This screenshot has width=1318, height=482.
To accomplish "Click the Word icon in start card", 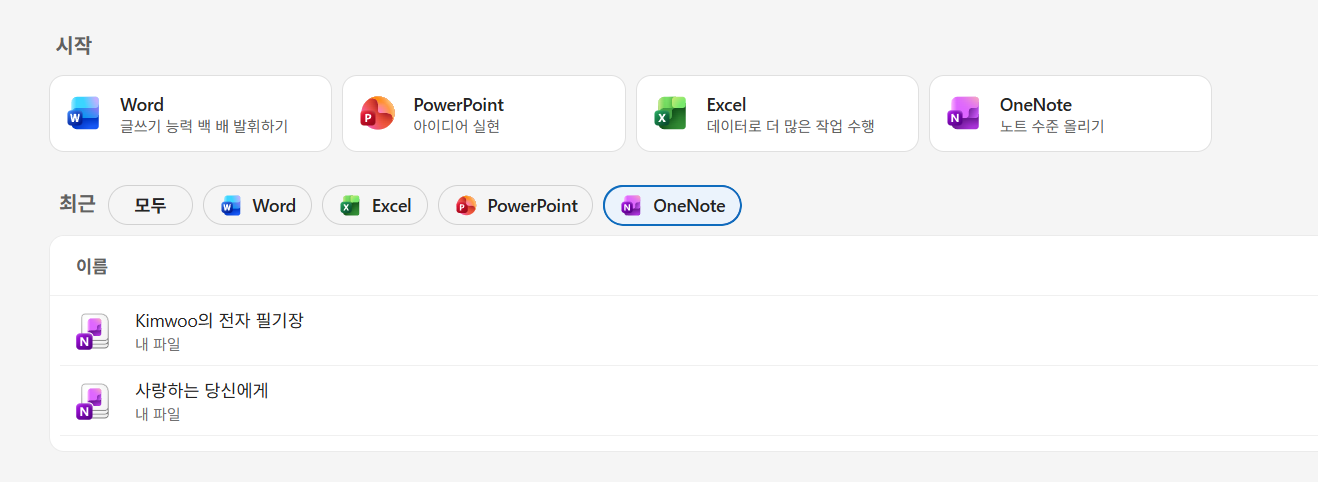I will [84, 113].
